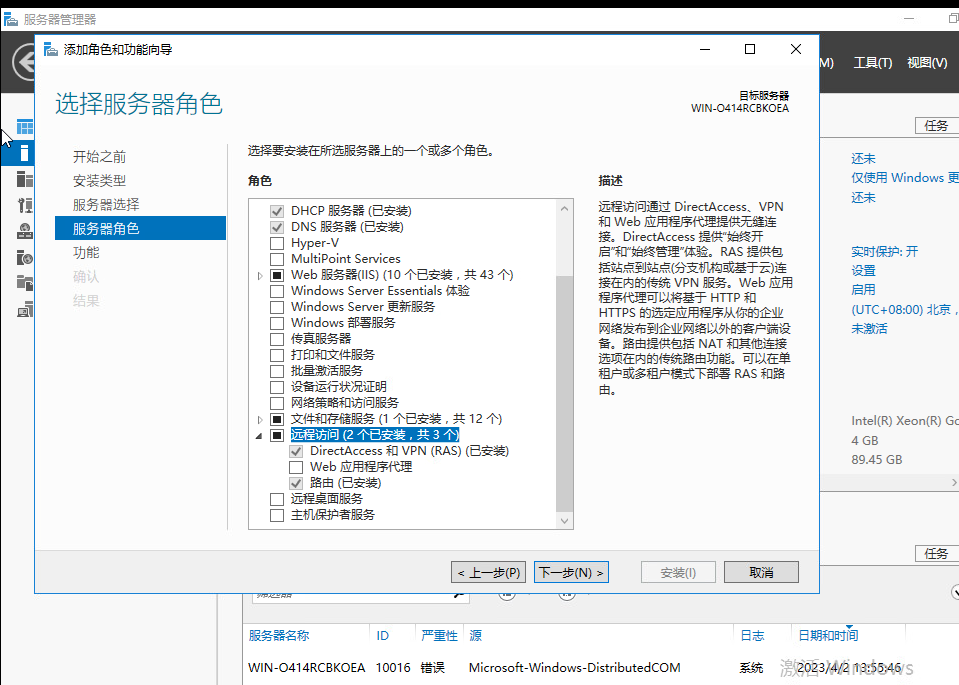Check the Hyper-V role checkbox

[x=277, y=243]
